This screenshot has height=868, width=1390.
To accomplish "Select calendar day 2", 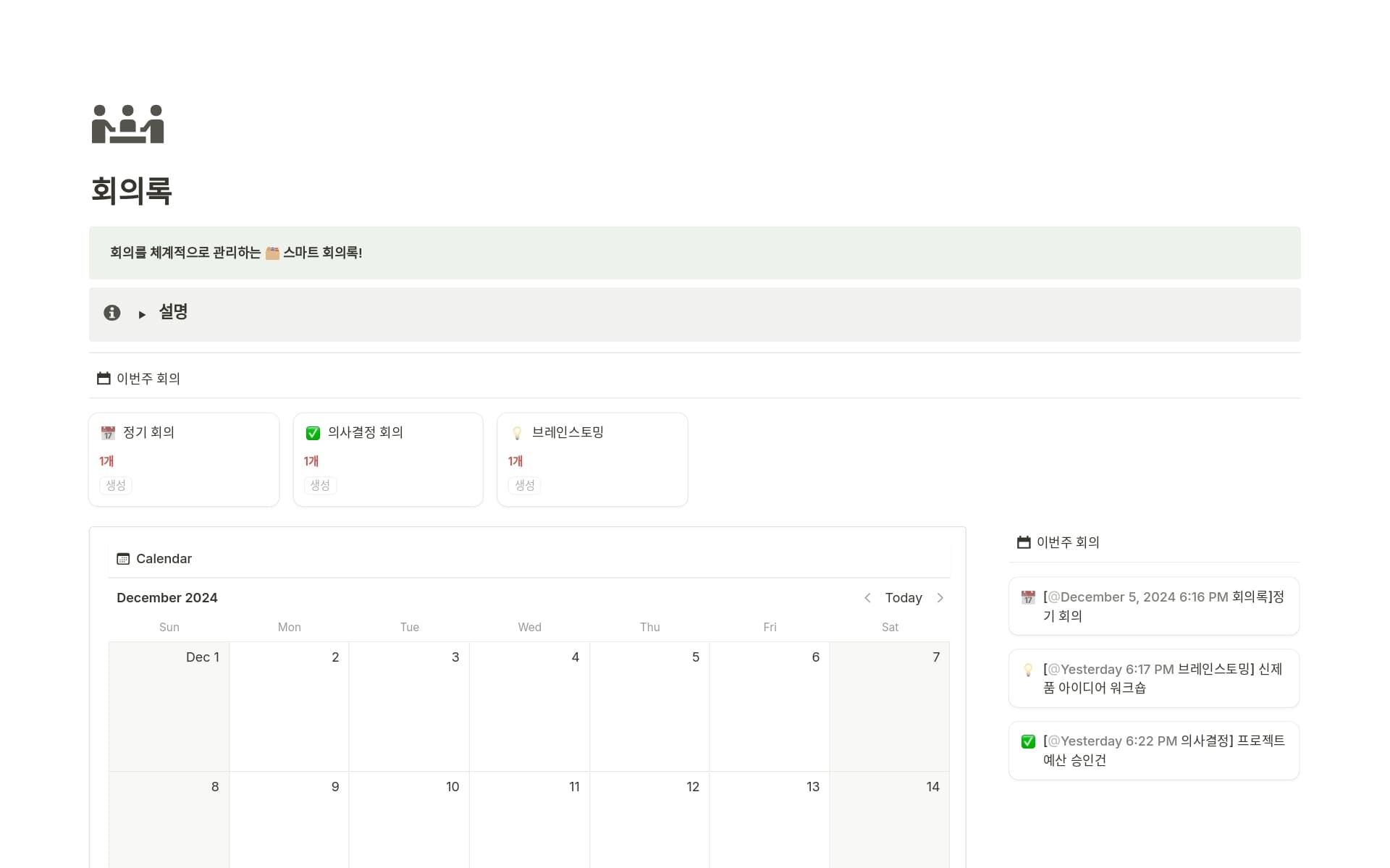I will (289, 707).
